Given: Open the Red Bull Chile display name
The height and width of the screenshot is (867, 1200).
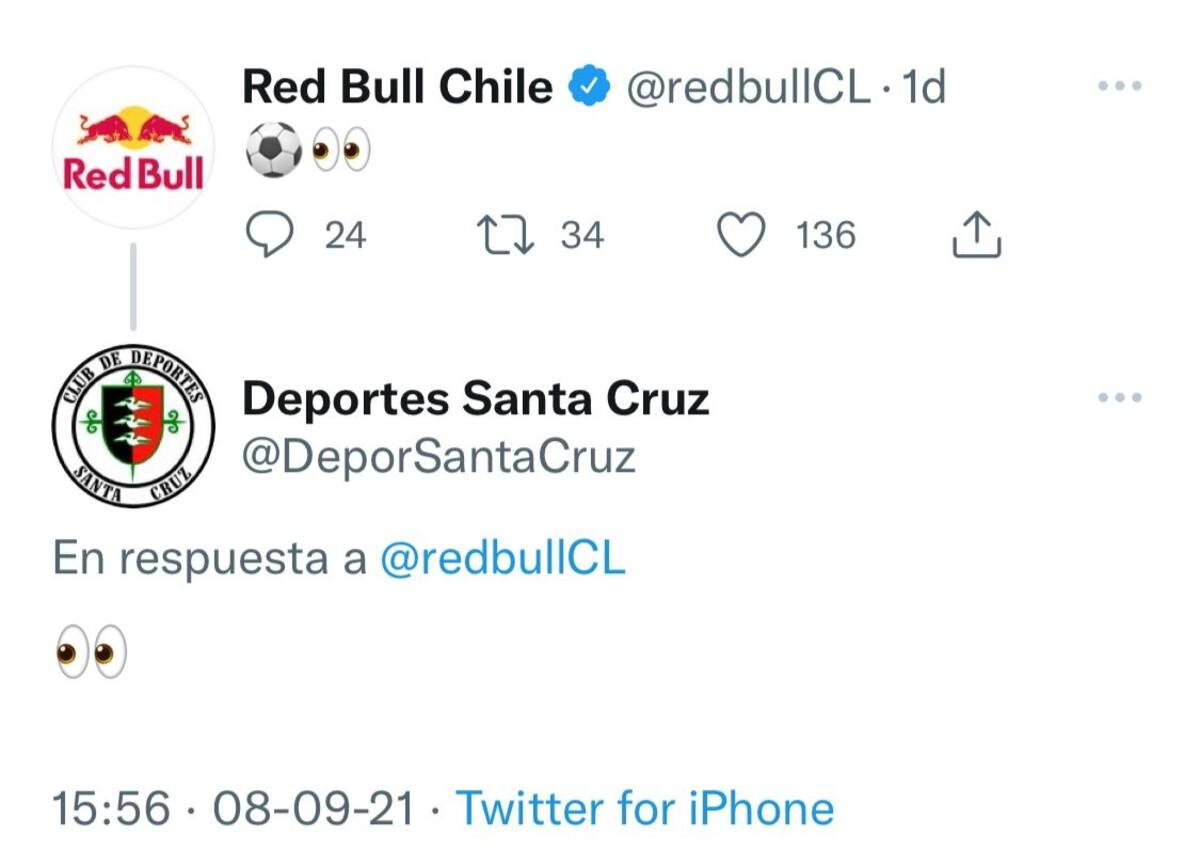Looking at the screenshot, I should [397, 88].
